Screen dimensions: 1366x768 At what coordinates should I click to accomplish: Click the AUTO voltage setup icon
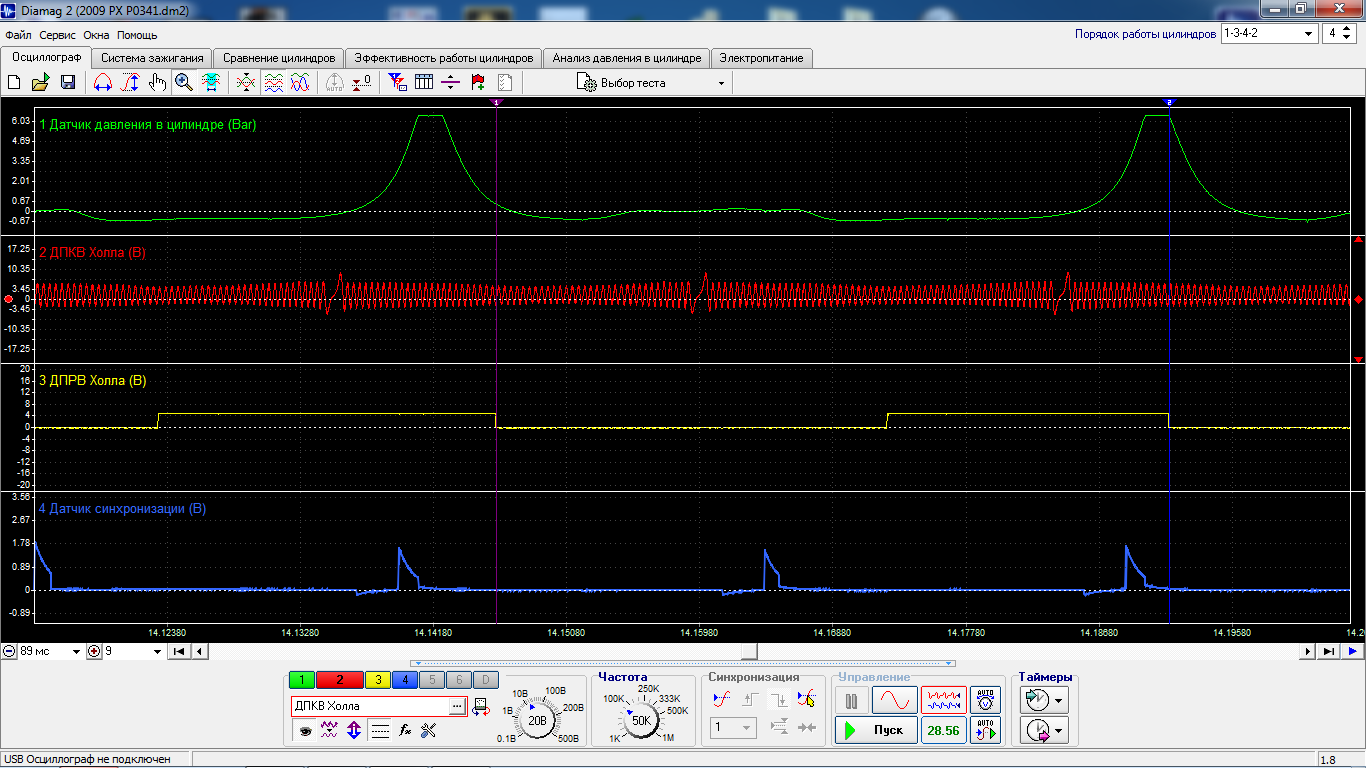tap(985, 700)
